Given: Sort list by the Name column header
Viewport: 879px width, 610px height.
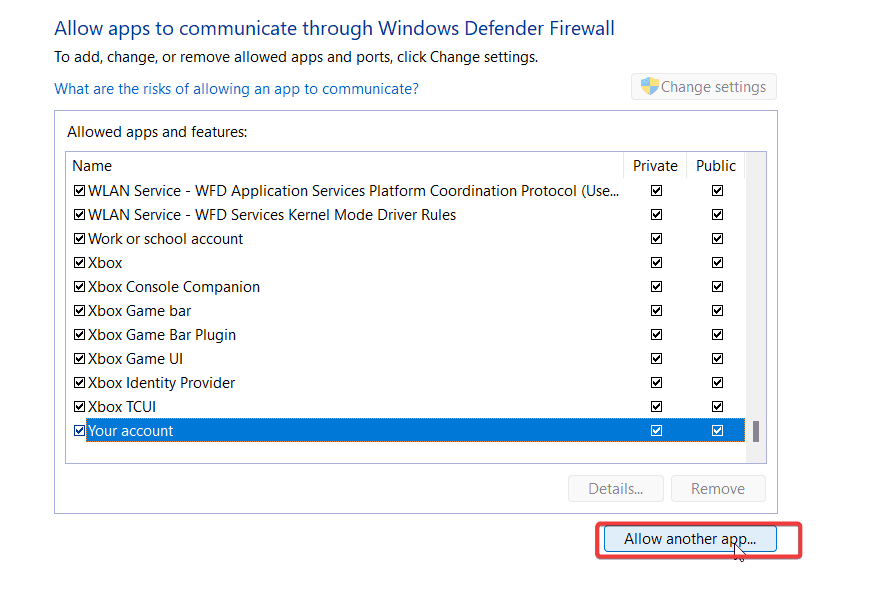Looking at the screenshot, I should tap(345, 166).
